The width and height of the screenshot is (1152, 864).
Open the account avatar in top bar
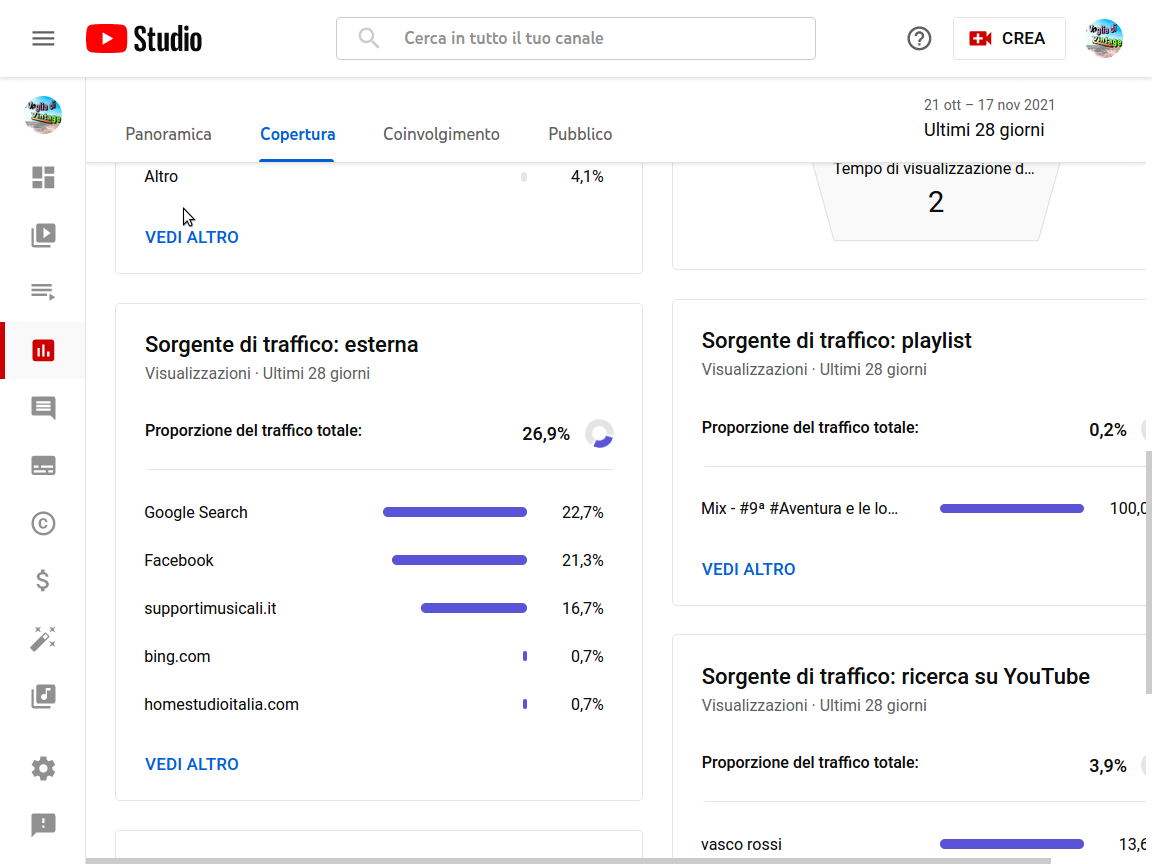tap(1104, 38)
